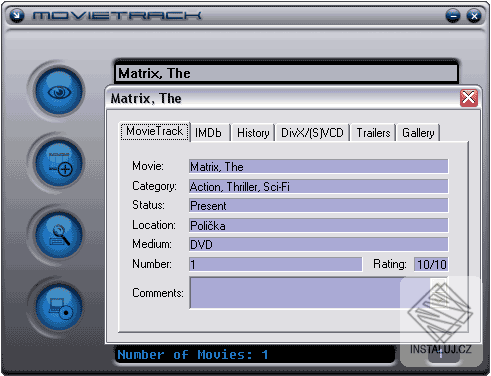Viewport: 491px width, 376px height.
Task: Click the Status field showing Present
Action: coord(318,205)
